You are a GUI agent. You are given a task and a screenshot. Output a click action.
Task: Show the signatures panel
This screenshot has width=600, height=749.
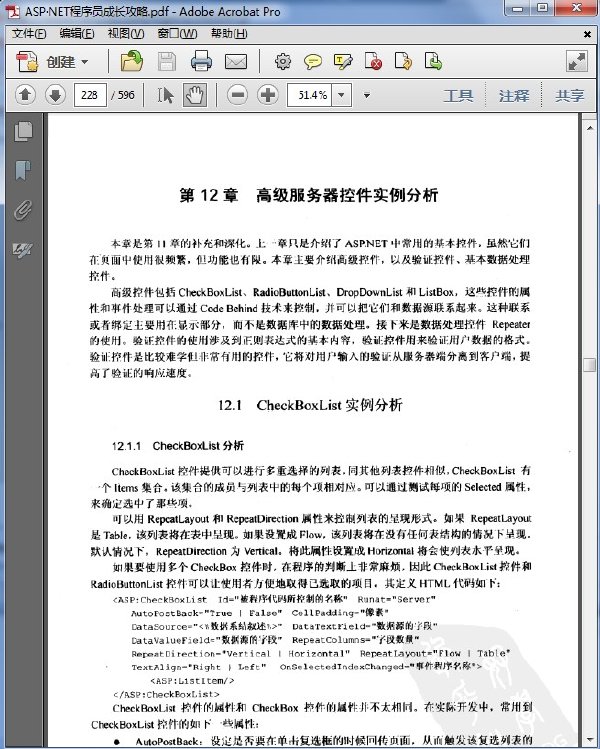click(x=22, y=249)
